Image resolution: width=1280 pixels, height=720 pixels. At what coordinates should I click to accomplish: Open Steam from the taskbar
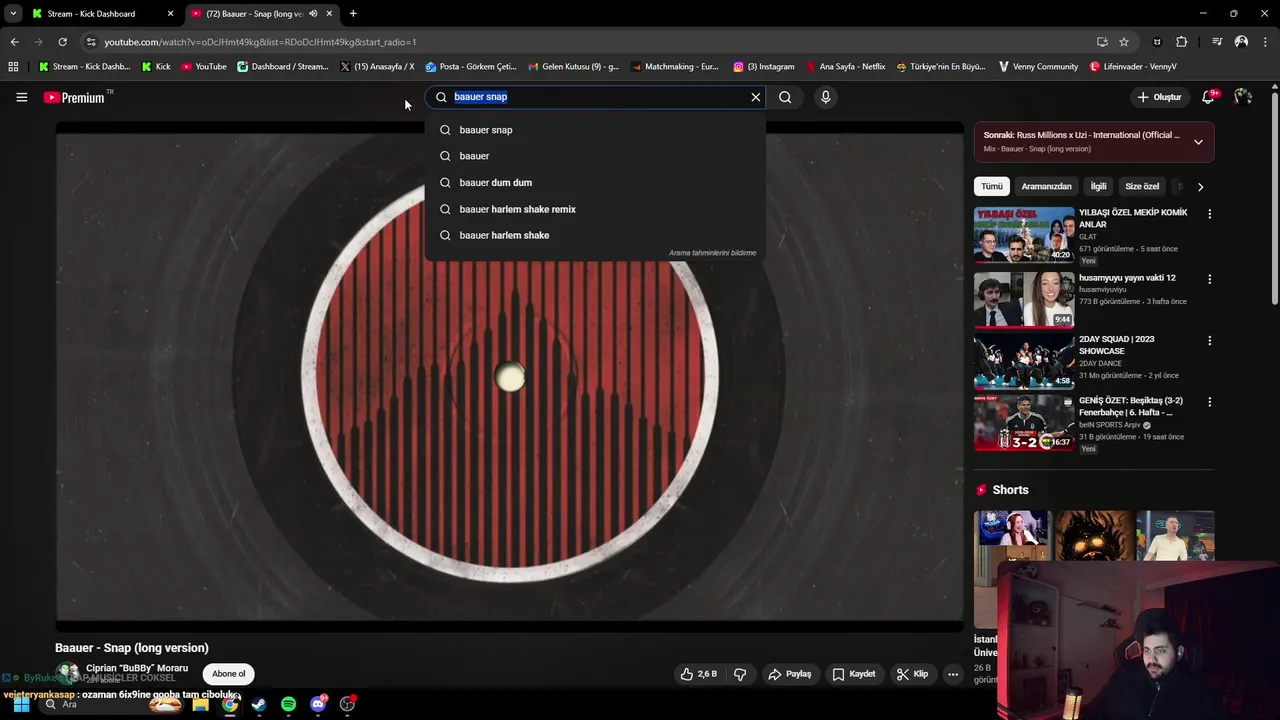point(259,704)
